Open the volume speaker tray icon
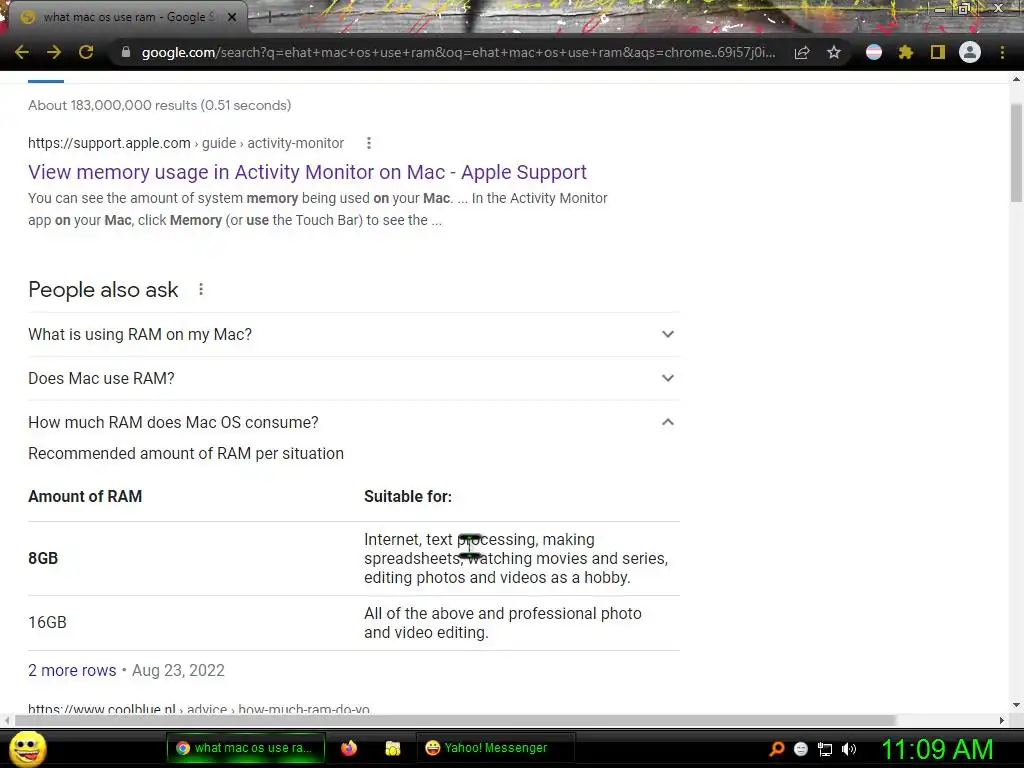 pos(849,749)
